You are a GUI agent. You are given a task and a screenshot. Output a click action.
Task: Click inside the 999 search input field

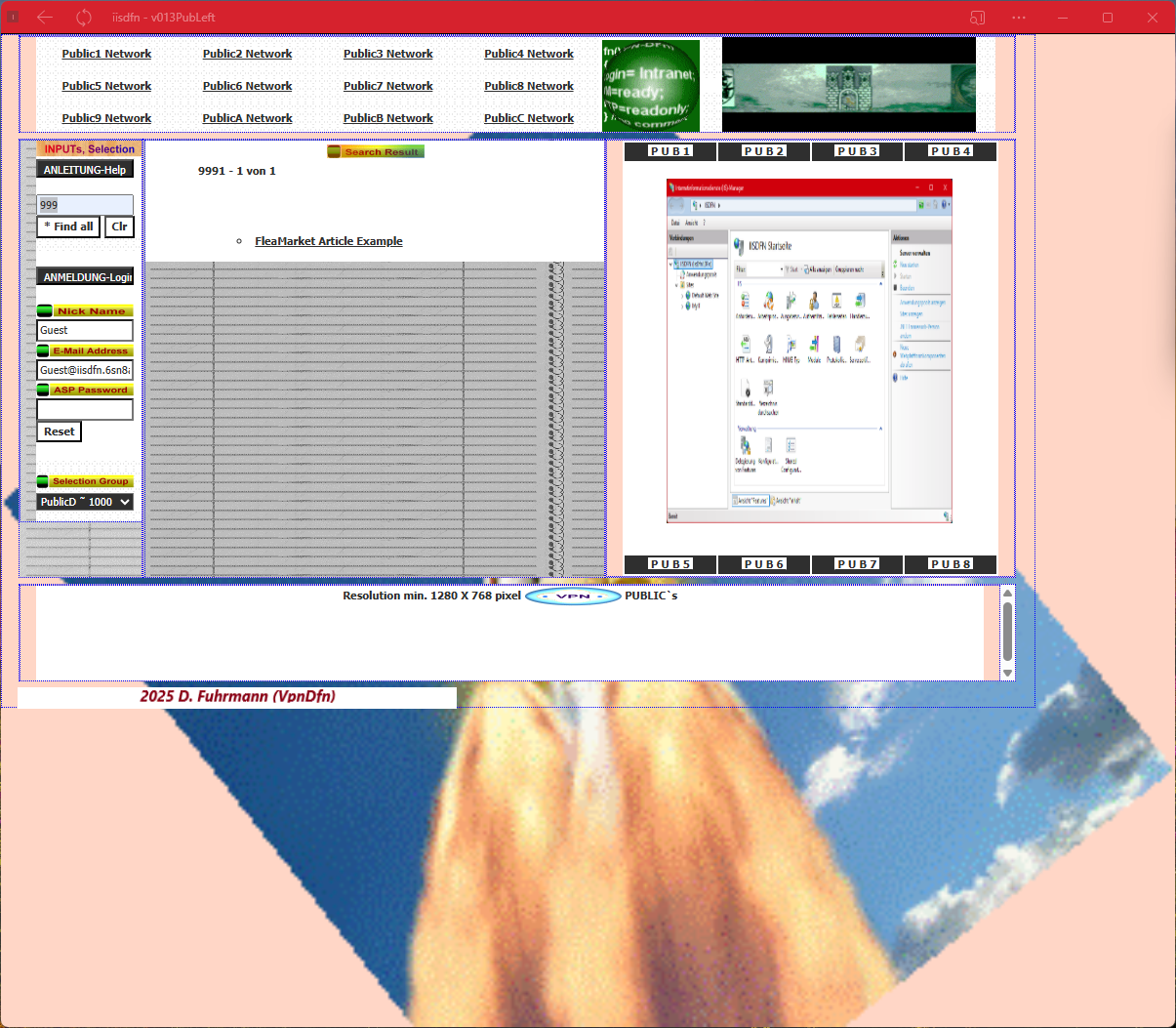tap(84, 204)
